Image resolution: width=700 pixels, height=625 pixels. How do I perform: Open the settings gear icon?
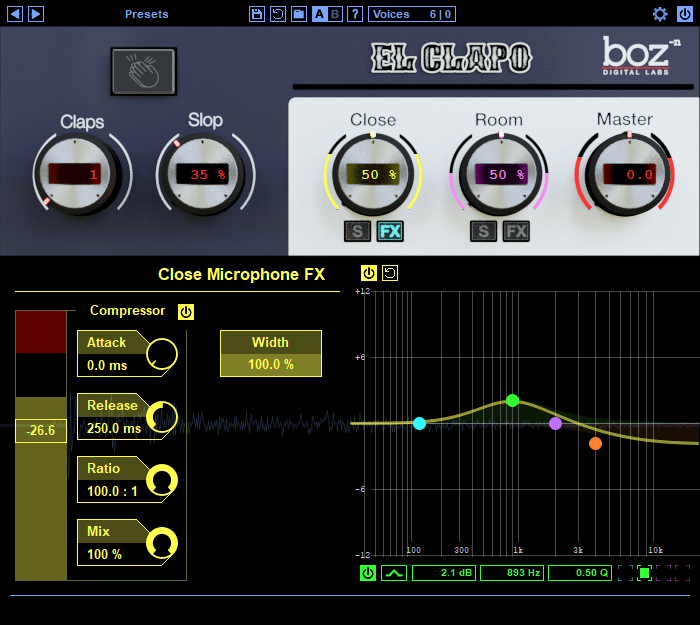click(660, 14)
